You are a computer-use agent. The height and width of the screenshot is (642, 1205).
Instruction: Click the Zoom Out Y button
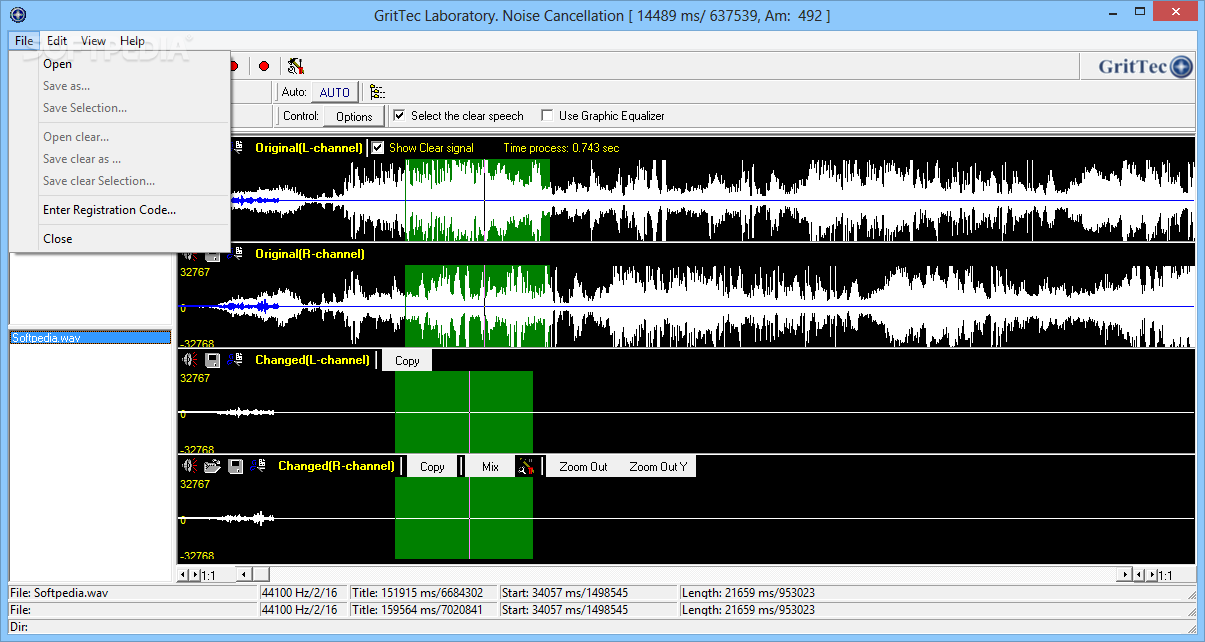pos(658,467)
